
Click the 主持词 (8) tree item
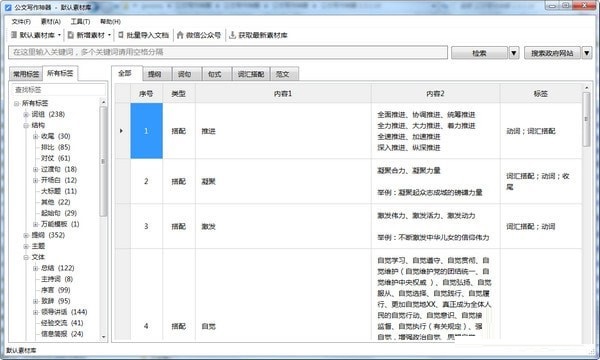pyautogui.click(x=57, y=279)
